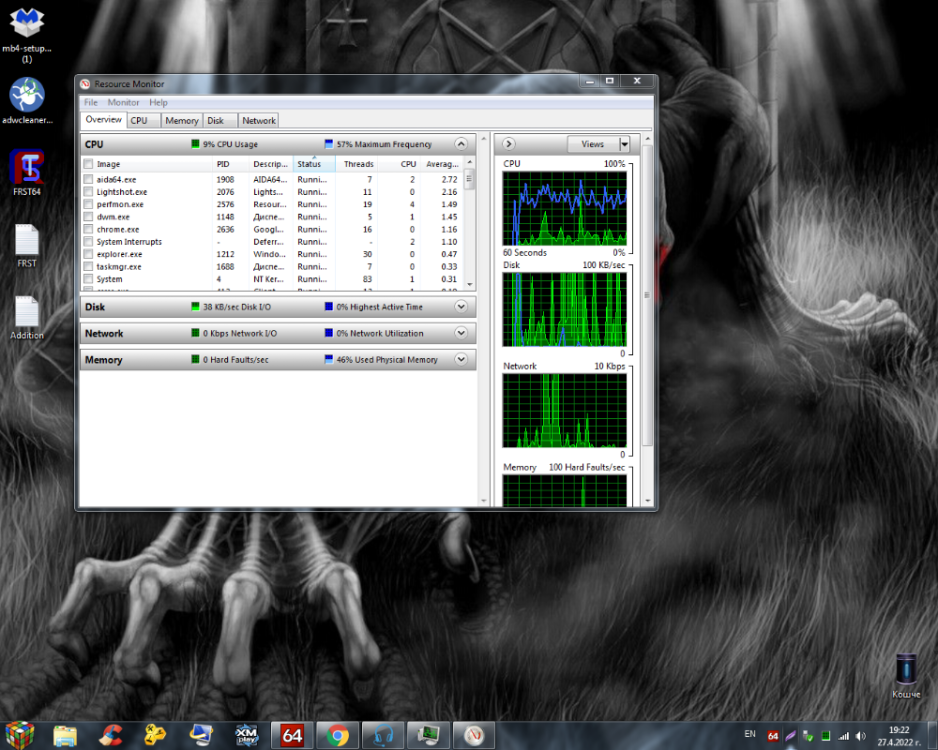Screen dimensions: 938x750
Task: Click the green CPU meter tray icon
Action: click(x=826, y=736)
